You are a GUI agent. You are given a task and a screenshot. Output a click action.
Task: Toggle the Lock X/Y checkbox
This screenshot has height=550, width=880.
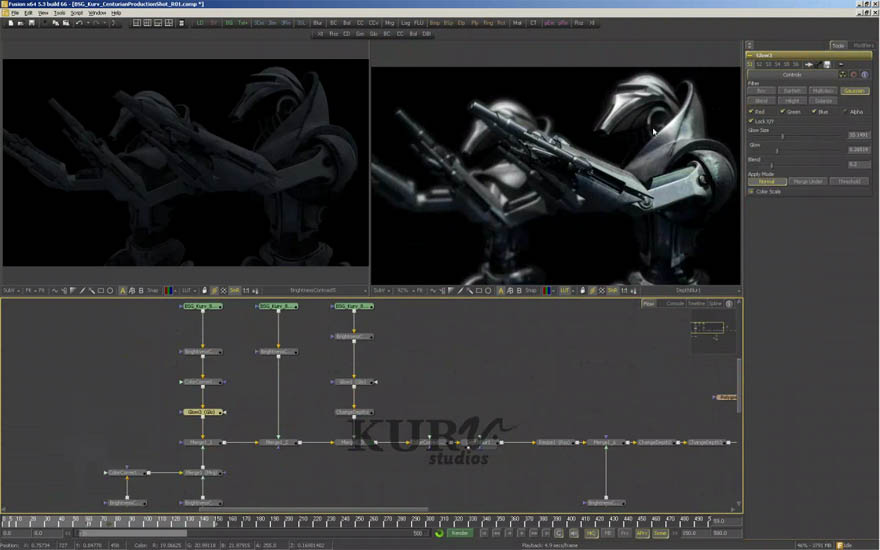pyautogui.click(x=751, y=121)
